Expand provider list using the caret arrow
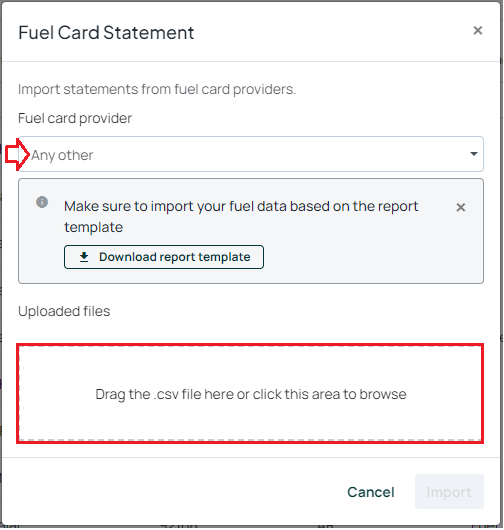Viewport: 504px width, 530px height. coord(474,154)
